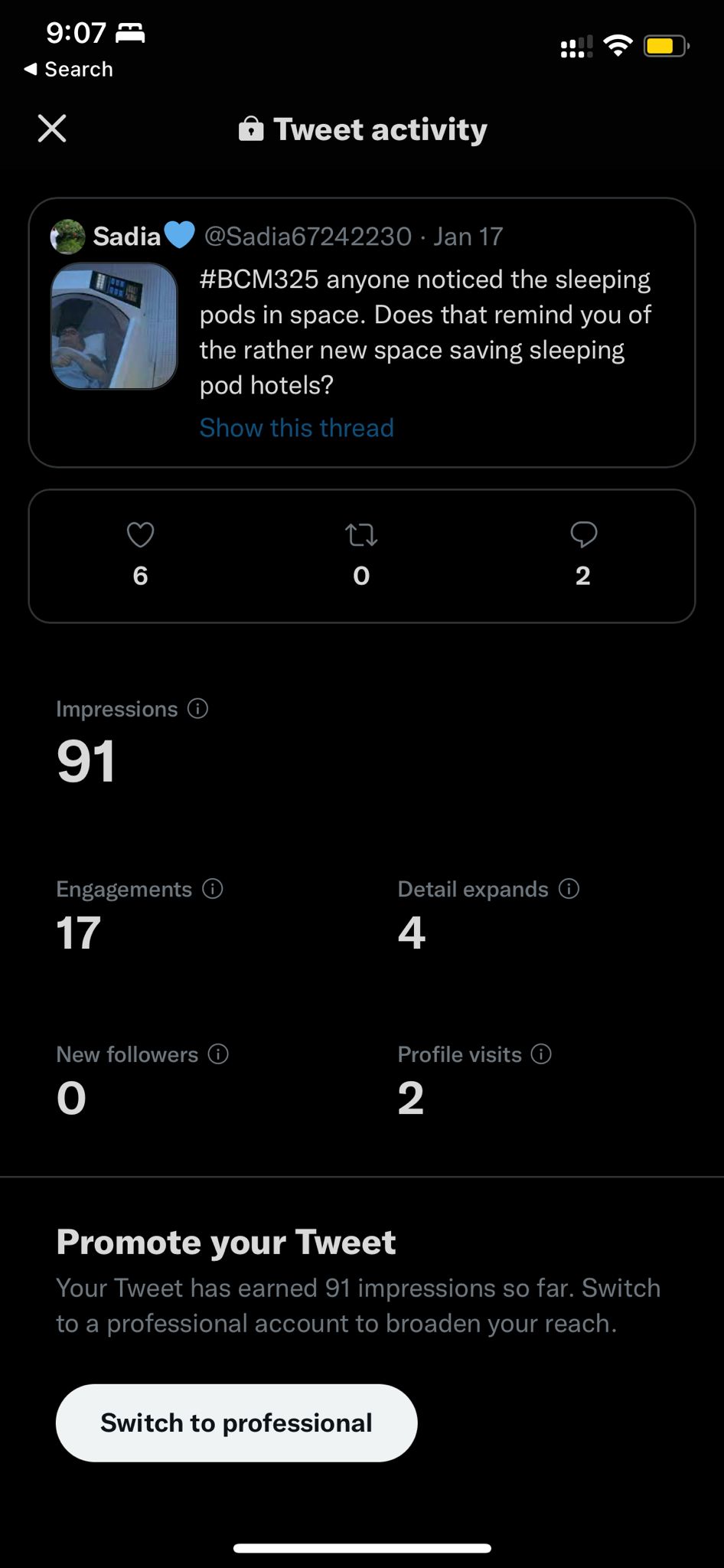Tap the Wi-Fi status icon
Screen dimensions: 724x1568
point(617,46)
